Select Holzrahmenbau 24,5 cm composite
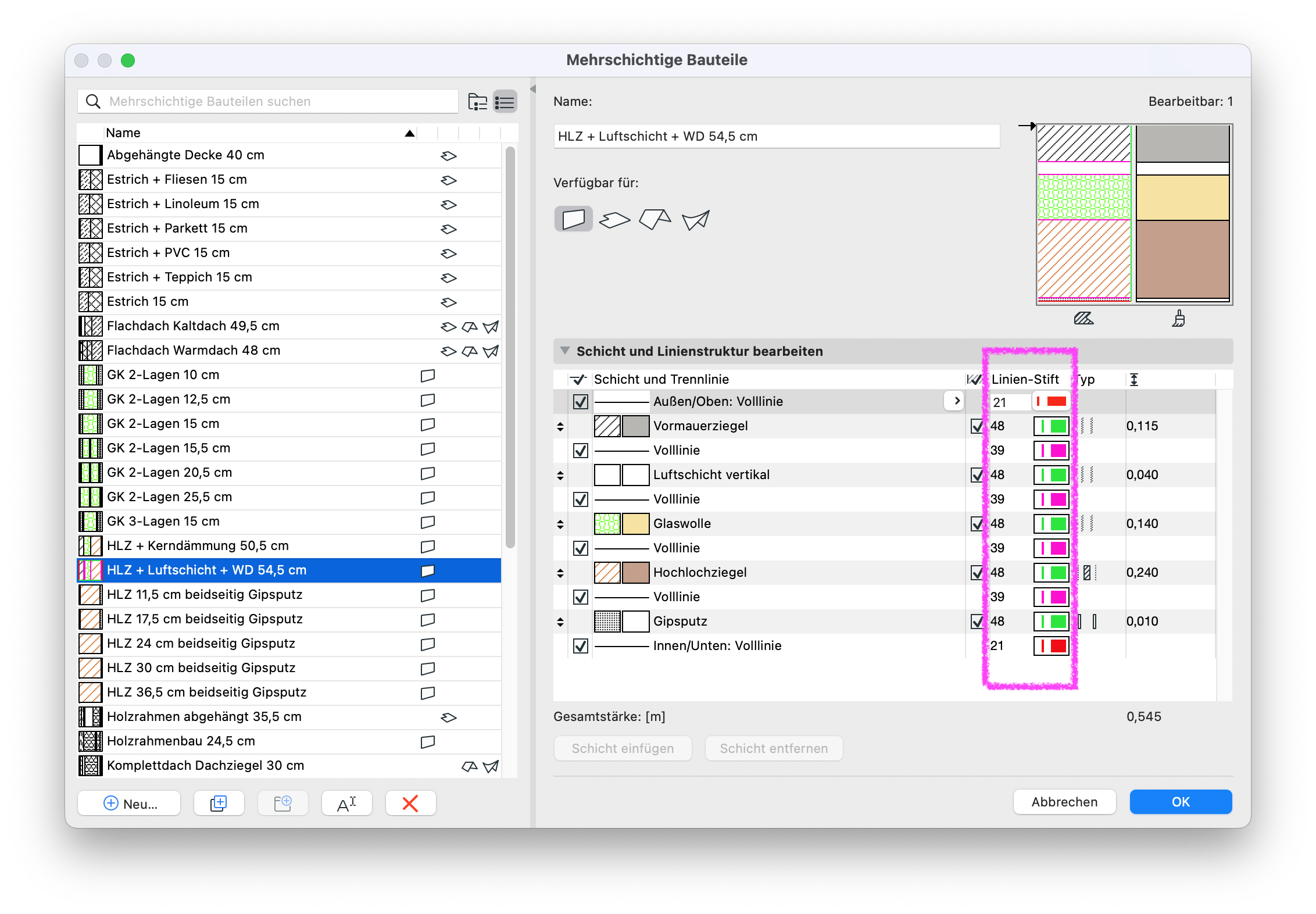This screenshot has height=914, width=1316. (289, 741)
